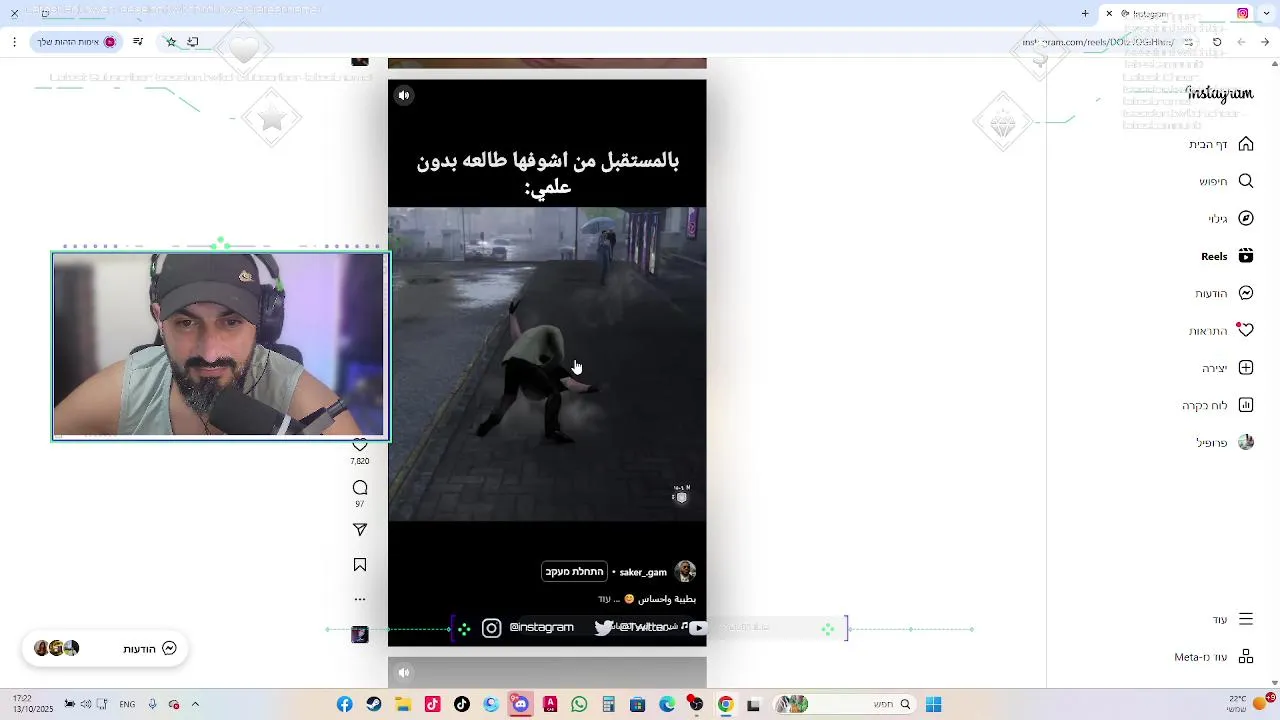The width and height of the screenshot is (1280, 720).
Task: Open saker_gam profile picture
Action: pos(685,572)
